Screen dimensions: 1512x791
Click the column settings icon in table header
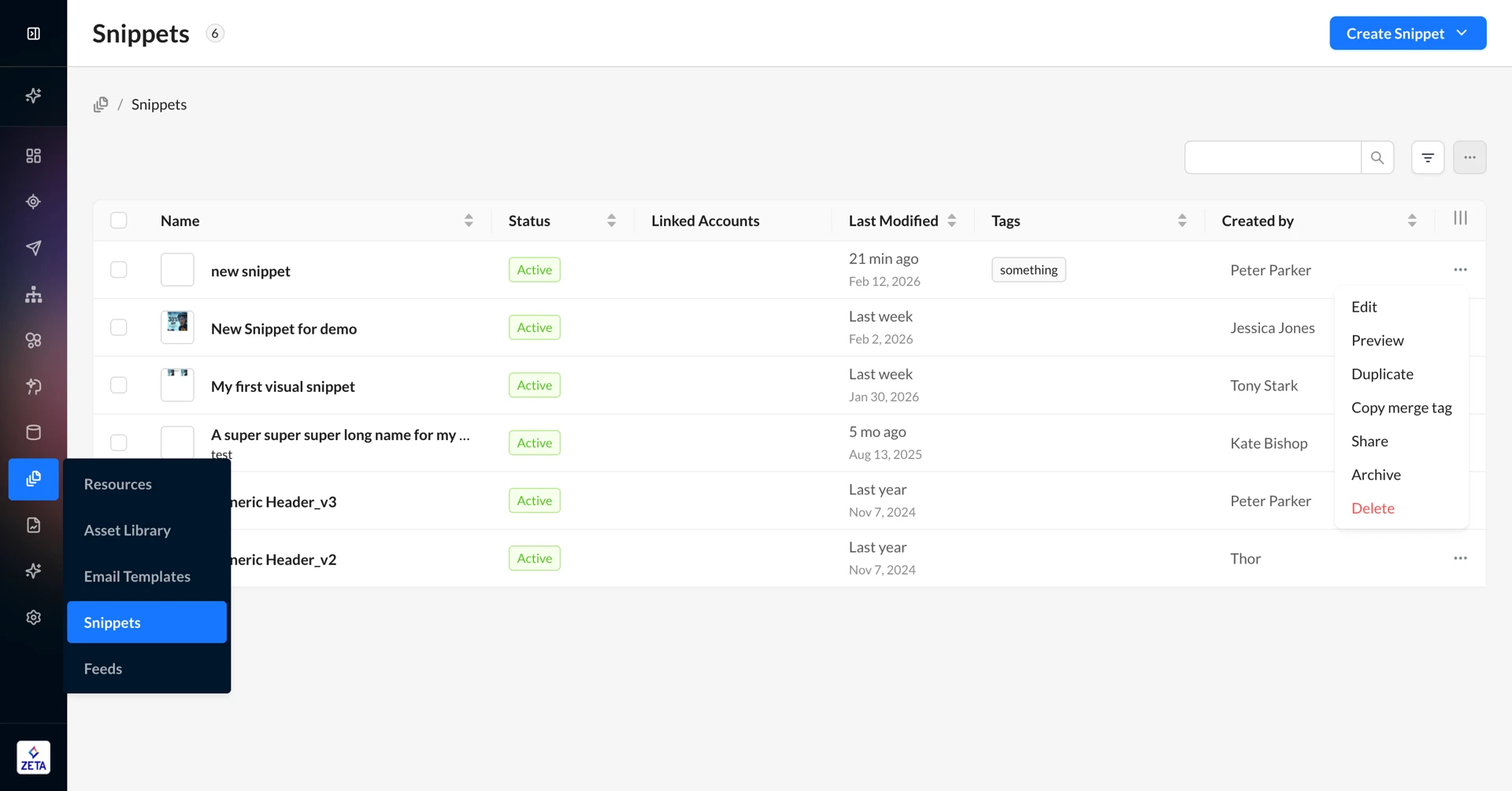tap(1460, 219)
